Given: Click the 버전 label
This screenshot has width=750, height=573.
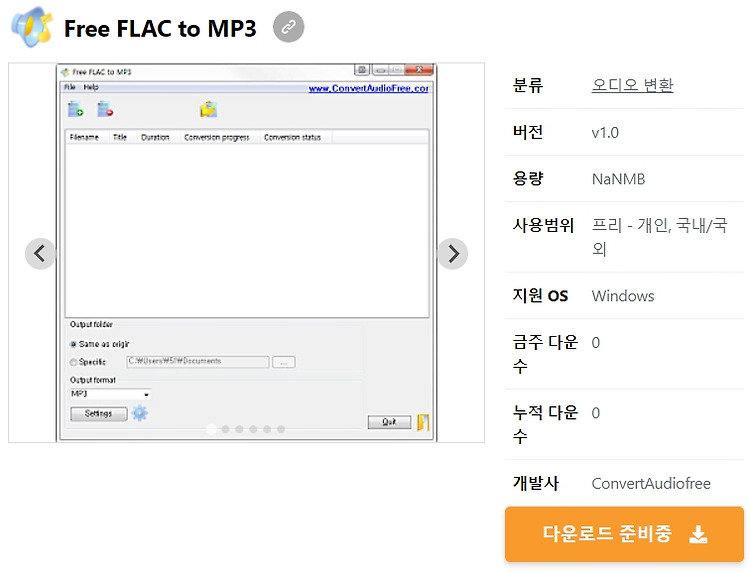Looking at the screenshot, I should [x=528, y=132].
